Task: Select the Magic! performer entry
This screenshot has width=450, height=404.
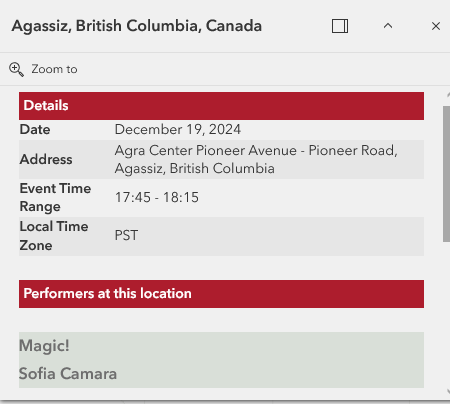Action: click(44, 346)
